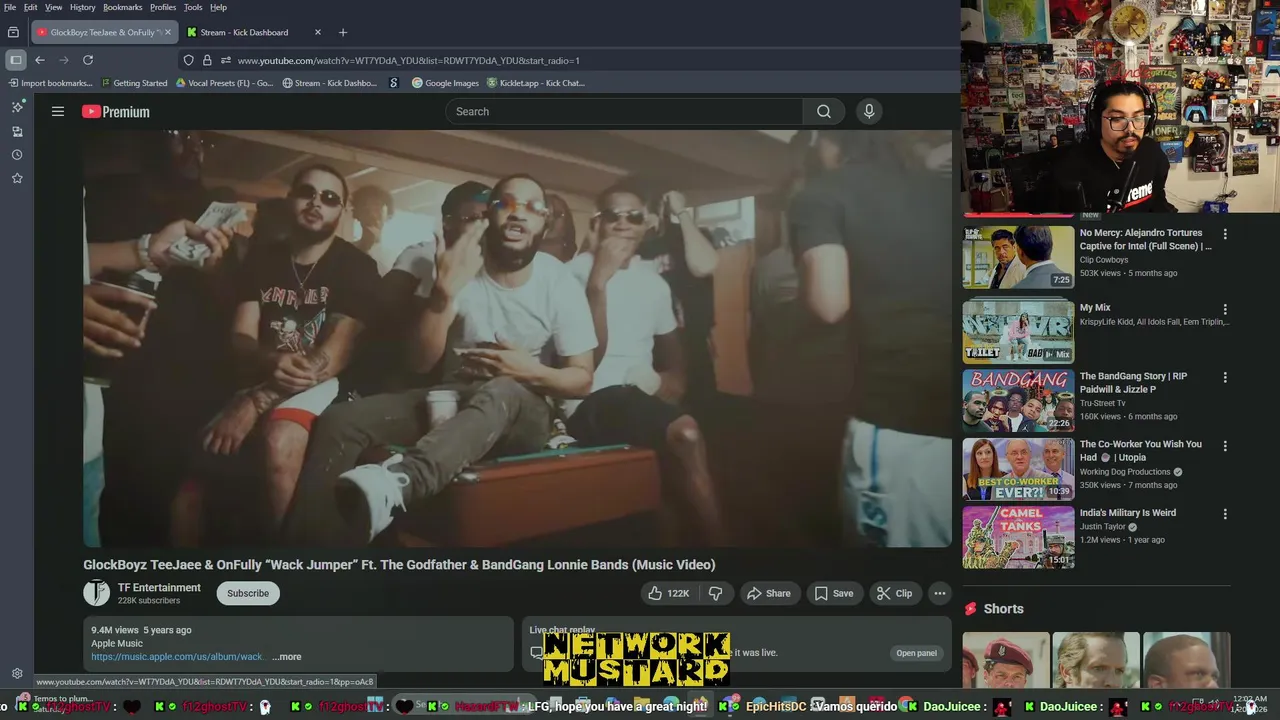Image resolution: width=1280 pixels, height=720 pixels.
Task: Open Co-Worker You Wish thumbnail
Action: (x=1018, y=468)
